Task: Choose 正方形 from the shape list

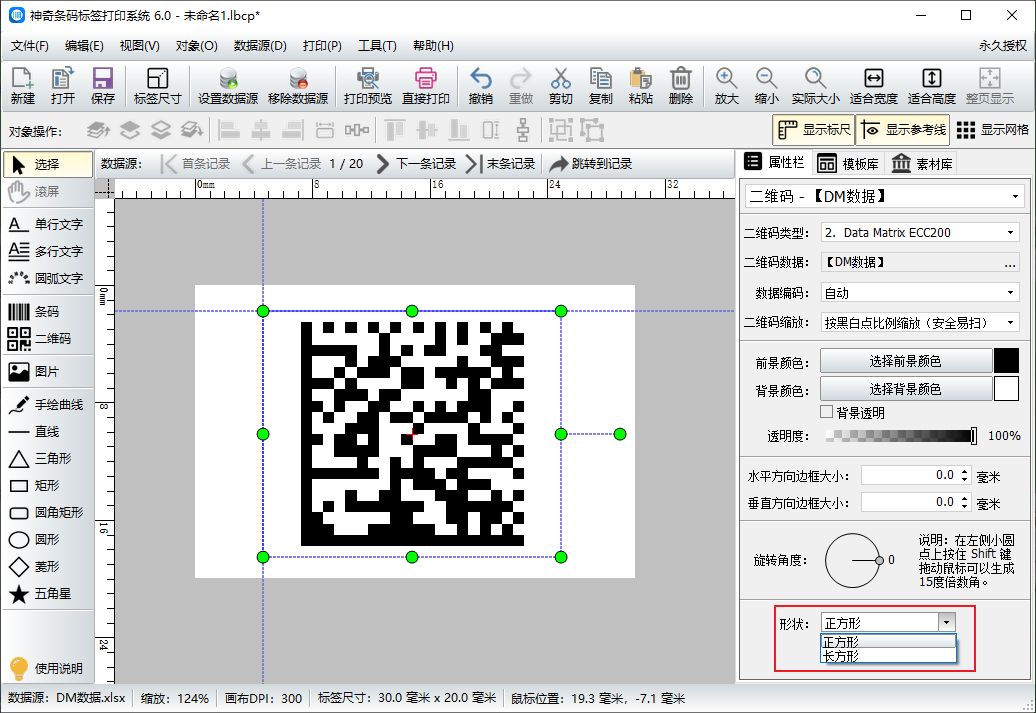Action: [x=888, y=642]
